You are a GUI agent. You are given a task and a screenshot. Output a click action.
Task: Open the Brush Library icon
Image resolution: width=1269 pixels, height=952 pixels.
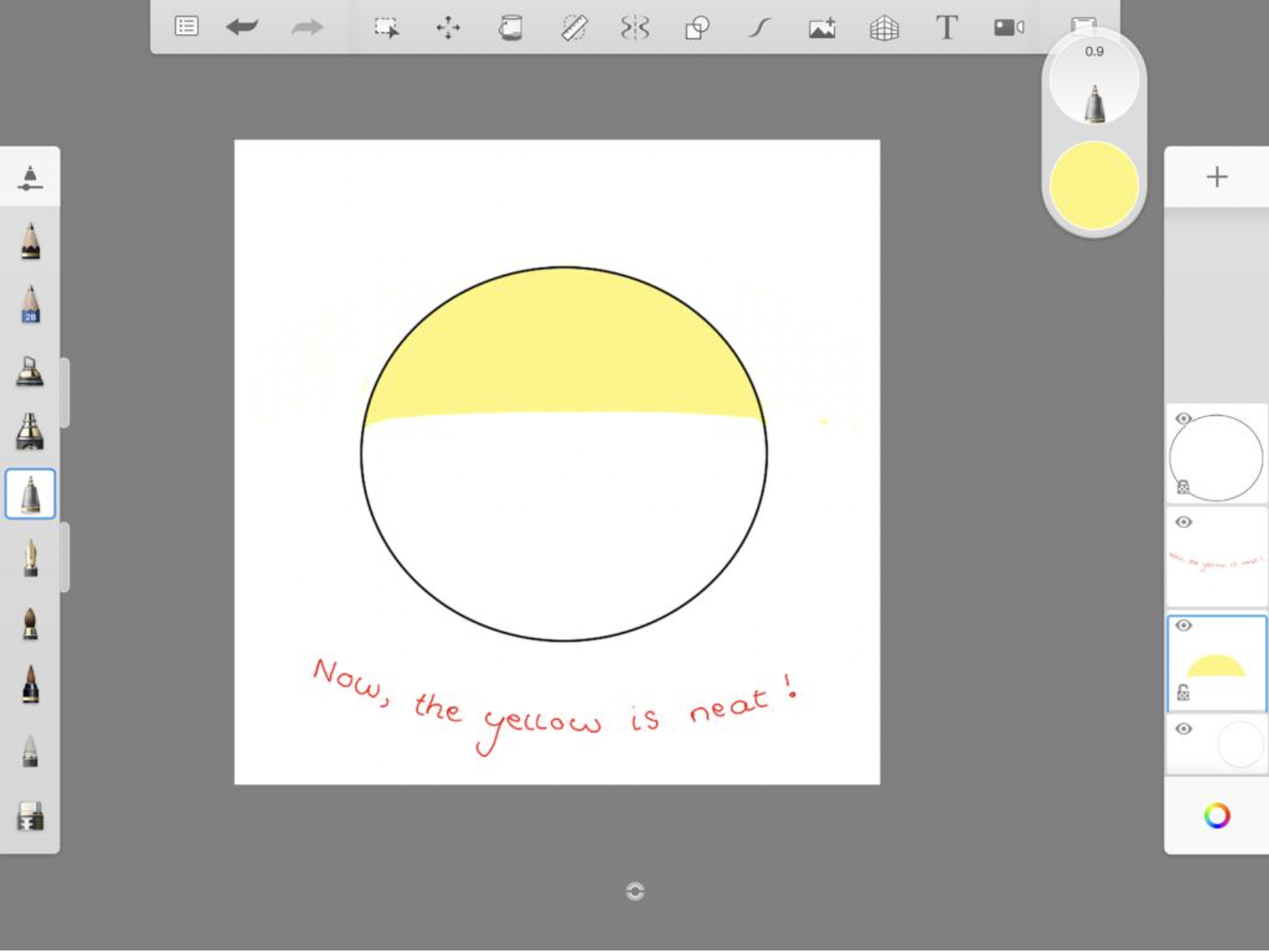[x=30, y=177]
